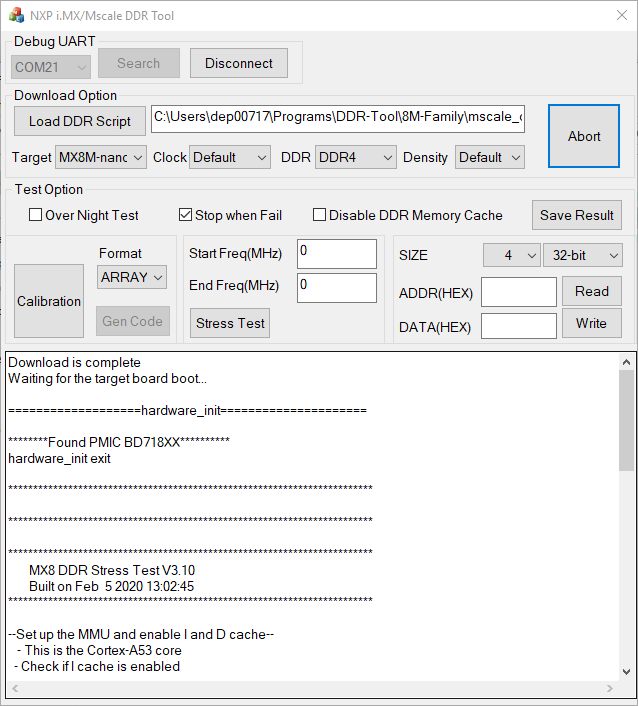Click the Start Freq(MHz) input field
Screen dimensions: 638x706
[337, 254]
